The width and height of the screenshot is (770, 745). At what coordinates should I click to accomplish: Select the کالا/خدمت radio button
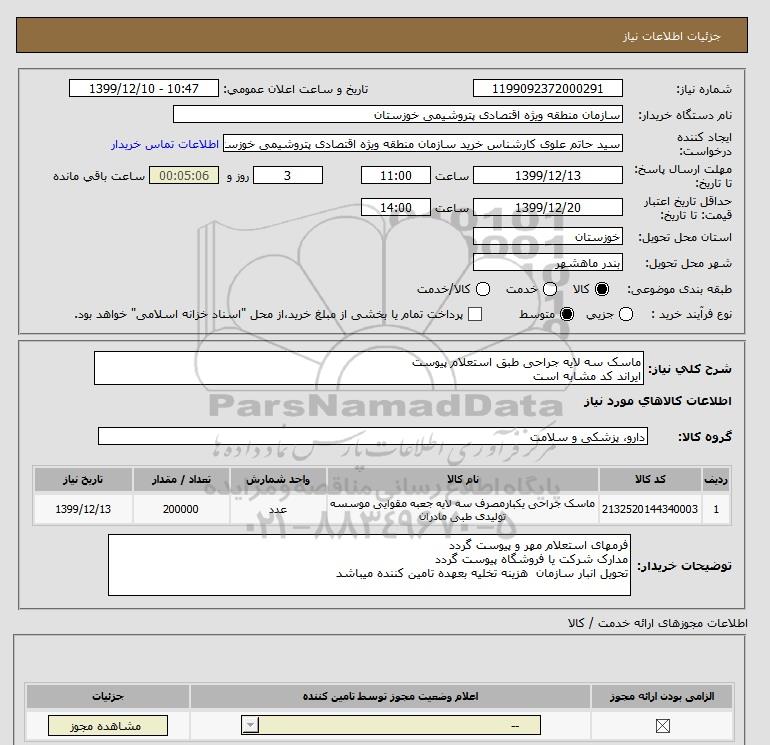[483, 289]
